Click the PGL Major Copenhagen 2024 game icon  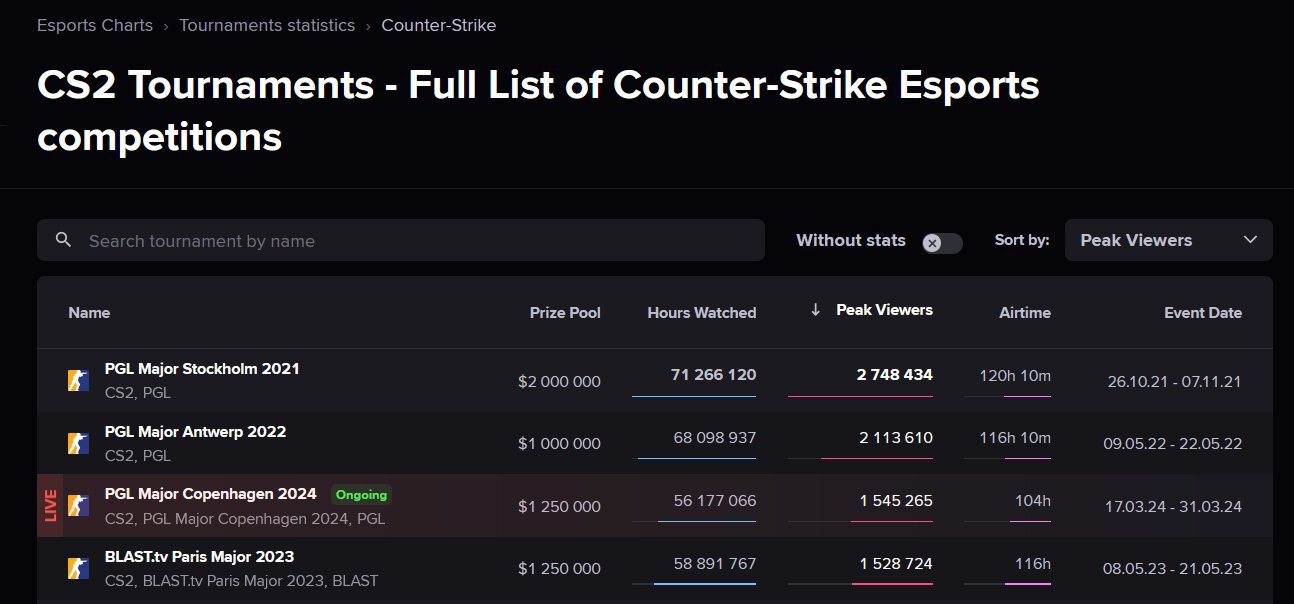tap(78, 506)
